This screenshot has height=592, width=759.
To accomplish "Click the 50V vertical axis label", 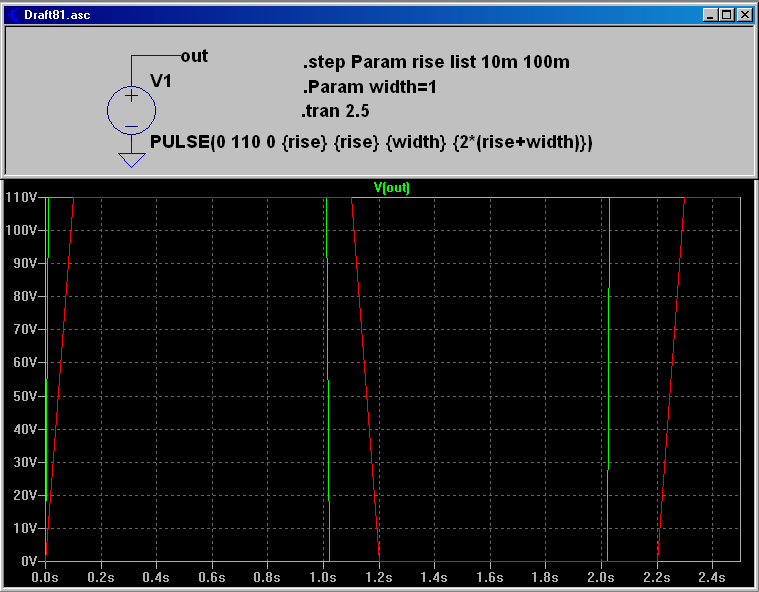I will click(x=25, y=396).
